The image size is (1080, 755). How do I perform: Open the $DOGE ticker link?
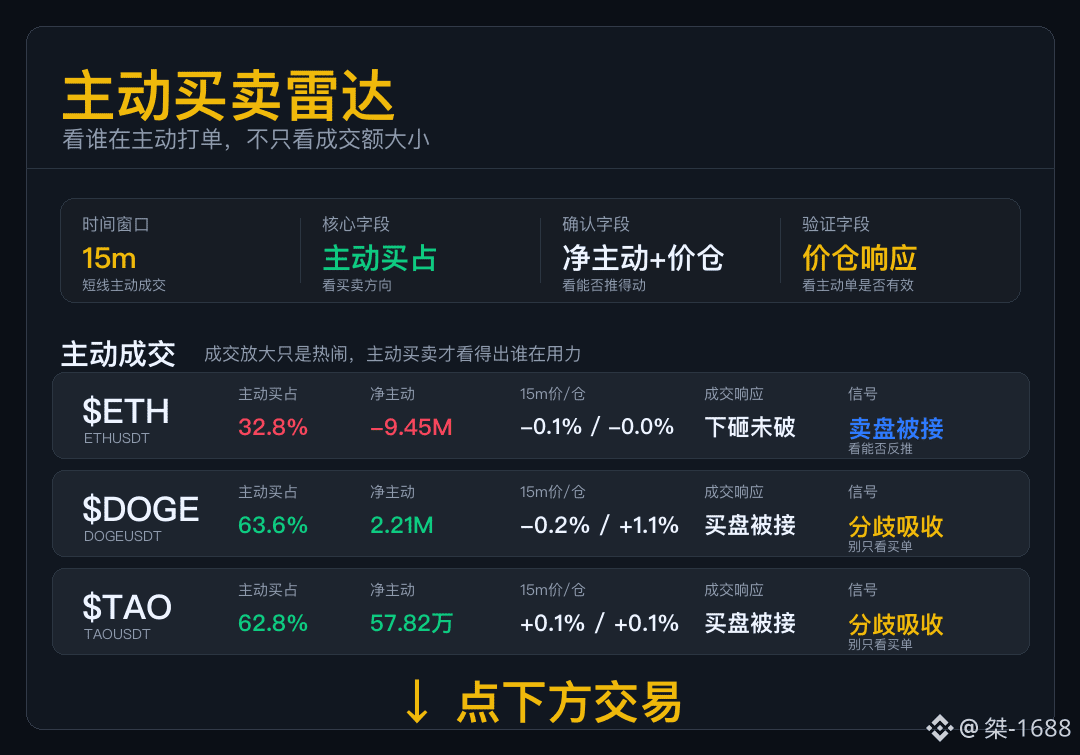(141, 509)
